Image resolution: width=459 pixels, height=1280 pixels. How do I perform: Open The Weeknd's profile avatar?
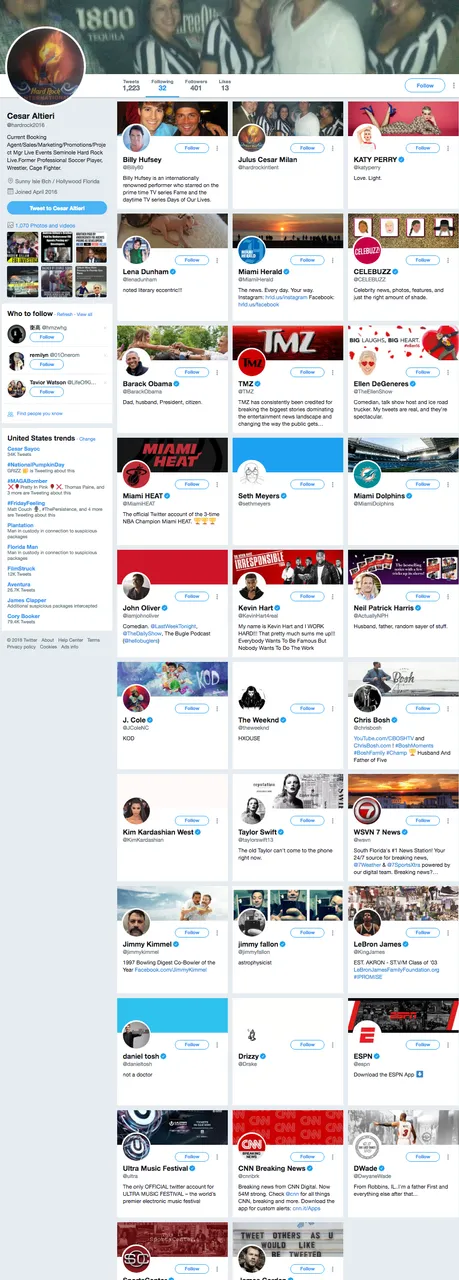(x=251, y=699)
